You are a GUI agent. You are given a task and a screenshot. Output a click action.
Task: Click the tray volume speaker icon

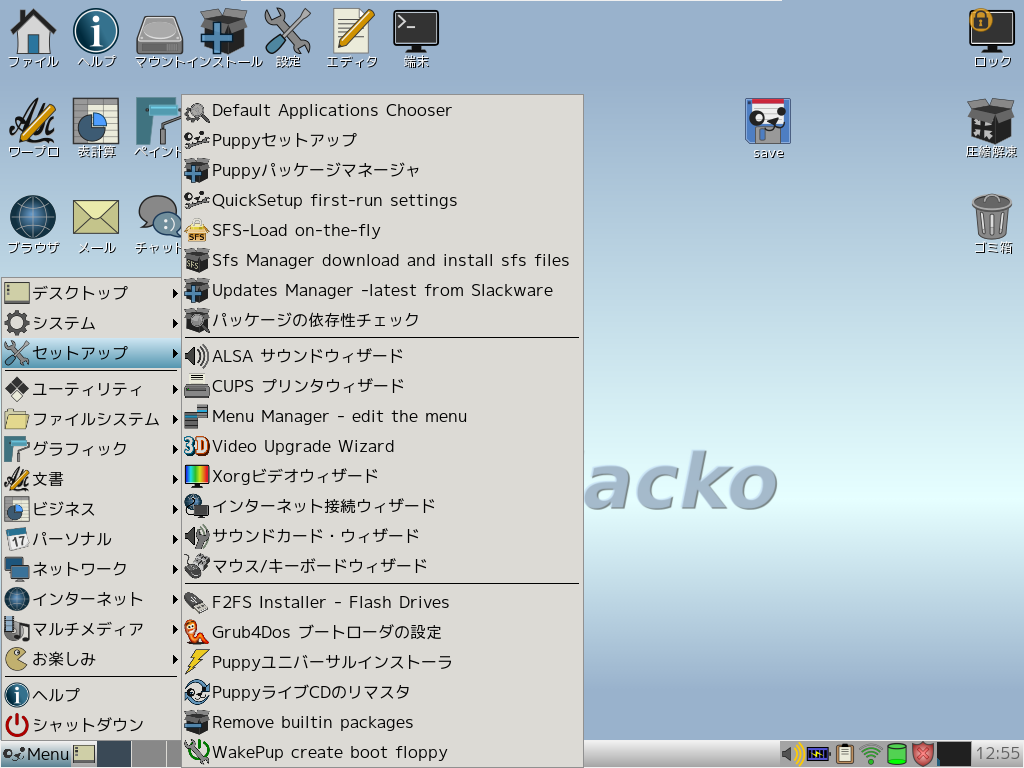[x=792, y=754]
